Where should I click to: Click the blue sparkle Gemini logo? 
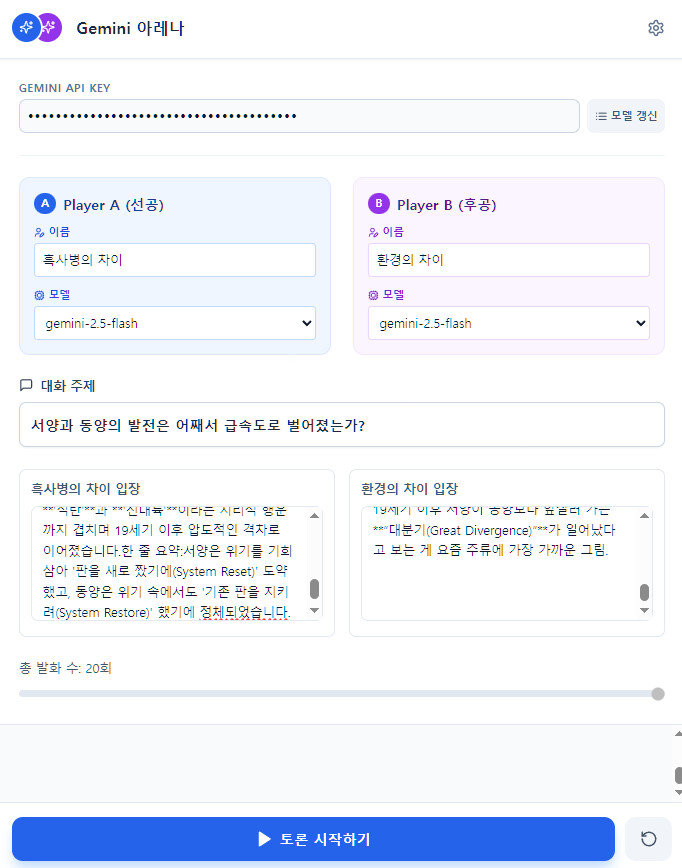tap(26, 28)
